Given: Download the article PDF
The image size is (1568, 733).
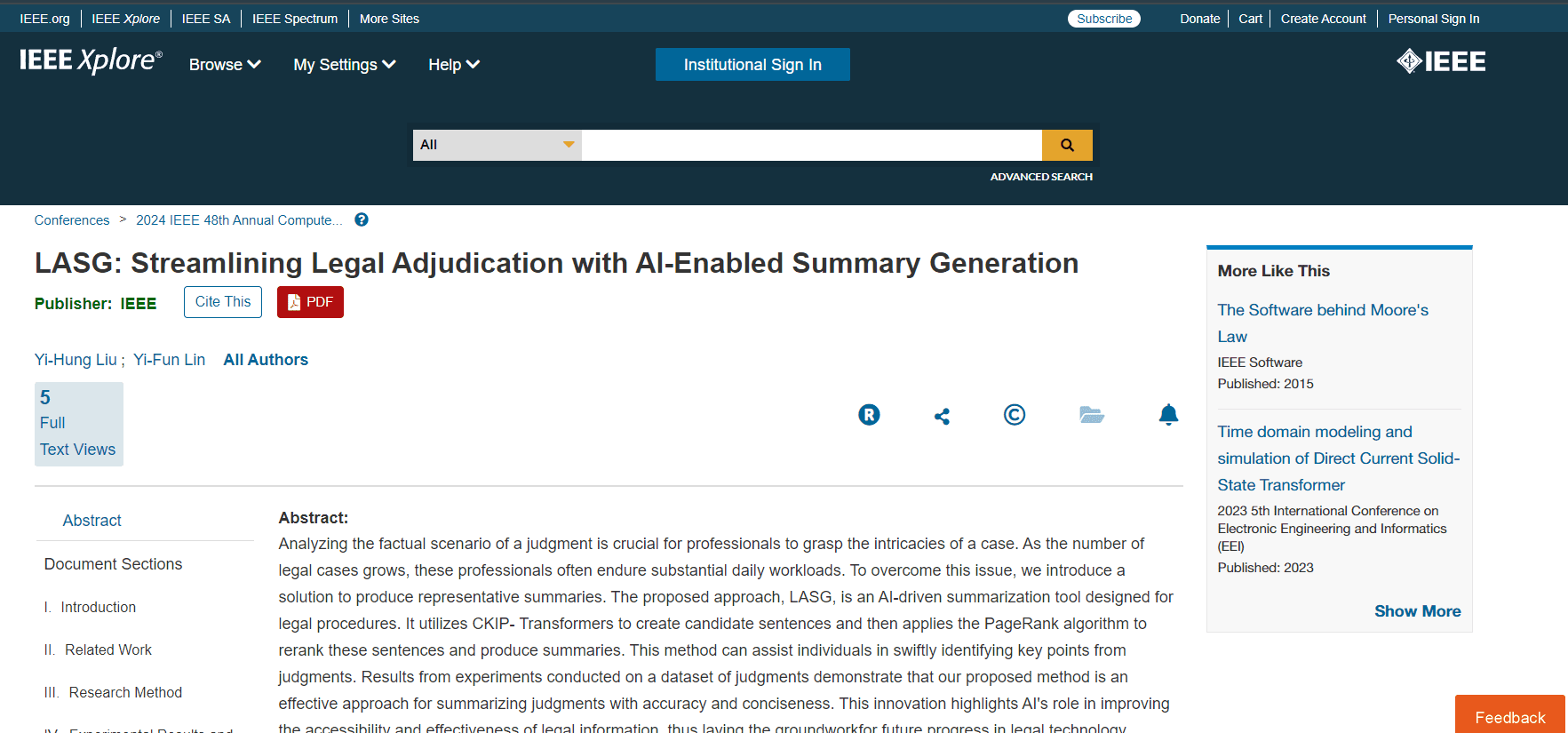Looking at the screenshot, I should [x=310, y=302].
